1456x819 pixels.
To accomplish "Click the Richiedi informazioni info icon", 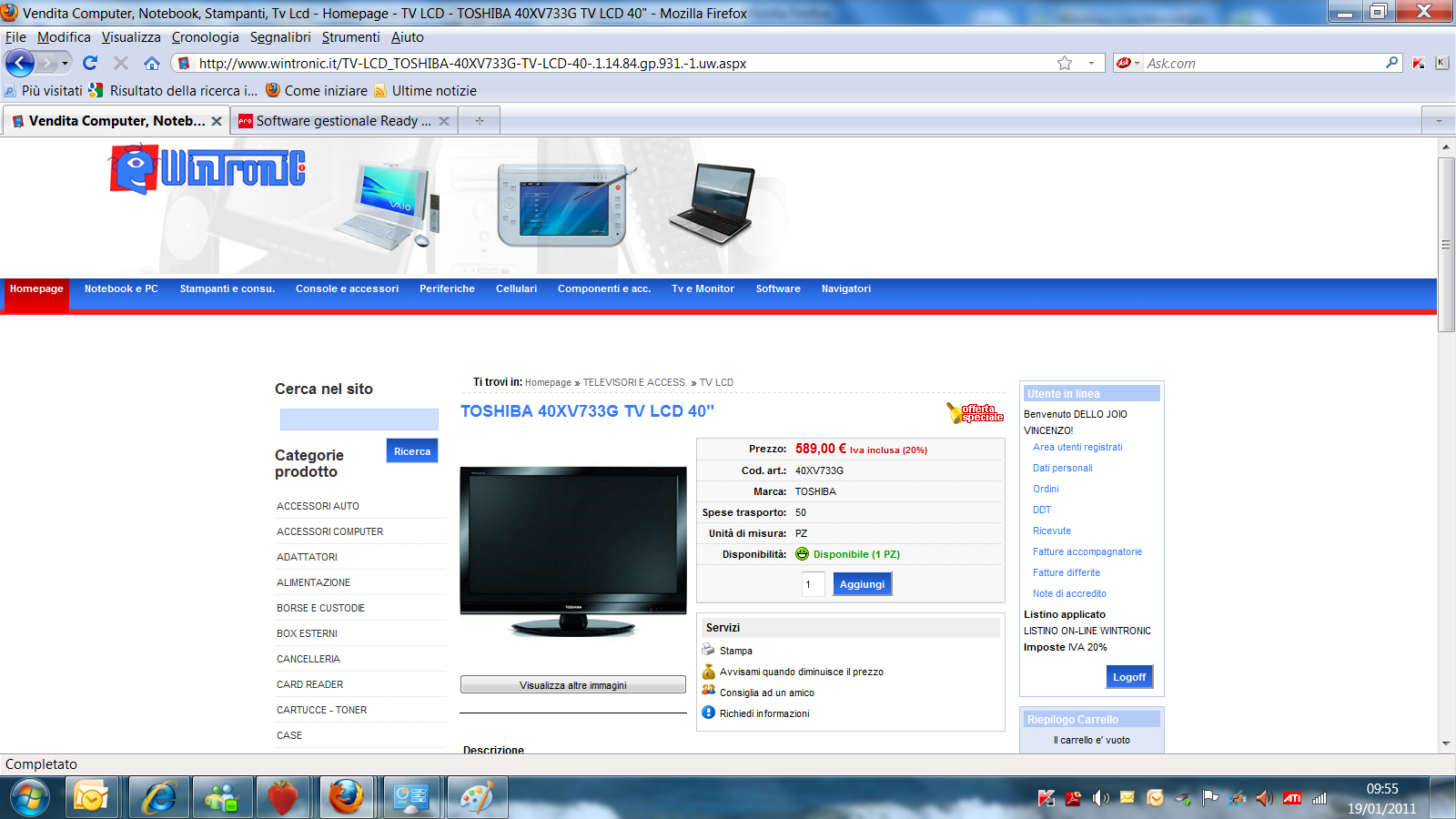I will (x=708, y=713).
